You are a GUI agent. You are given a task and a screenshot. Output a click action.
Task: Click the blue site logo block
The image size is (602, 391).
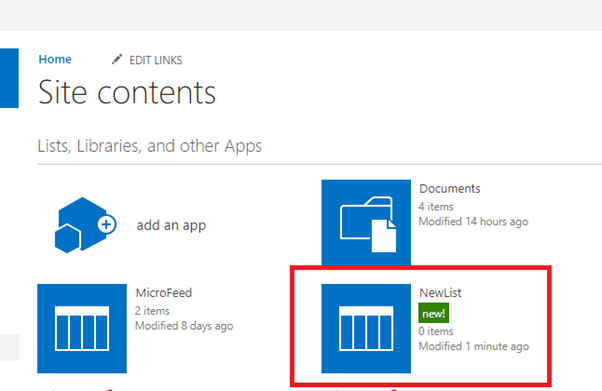[x=9, y=78]
